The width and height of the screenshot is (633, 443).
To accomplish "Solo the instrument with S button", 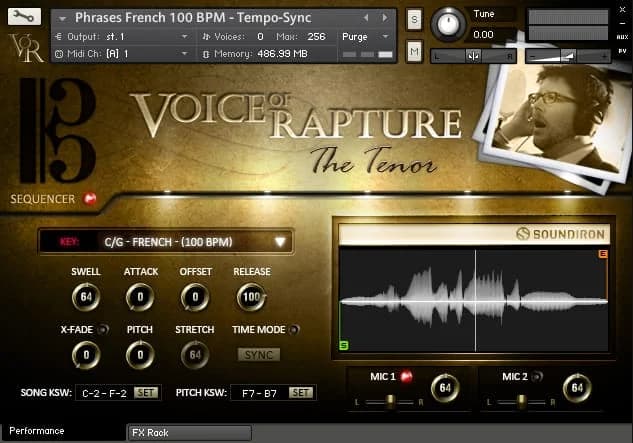I will pos(414,19).
